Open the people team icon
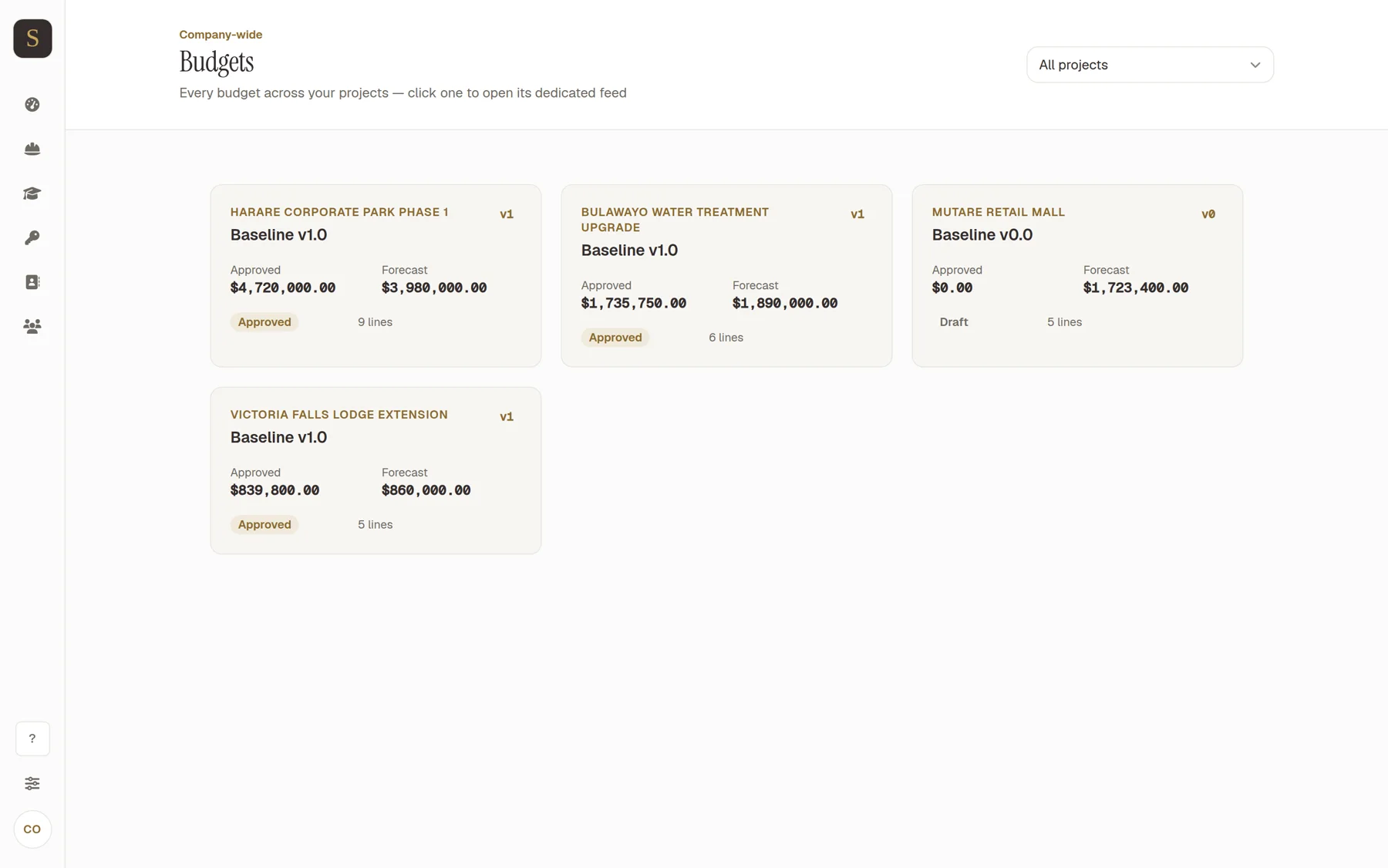The height and width of the screenshot is (868, 1388). tap(32, 326)
